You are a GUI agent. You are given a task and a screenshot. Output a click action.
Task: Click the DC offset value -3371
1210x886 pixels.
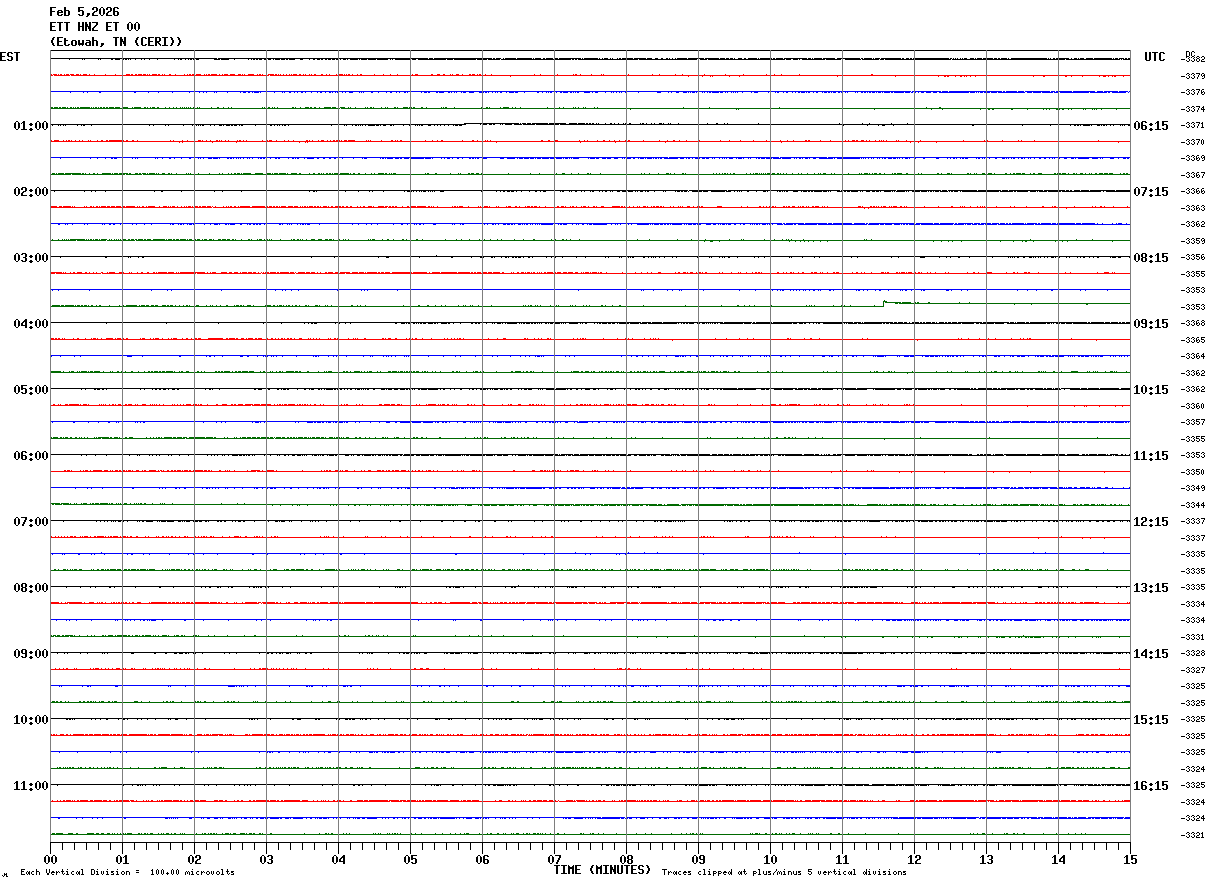point(1193,126)
